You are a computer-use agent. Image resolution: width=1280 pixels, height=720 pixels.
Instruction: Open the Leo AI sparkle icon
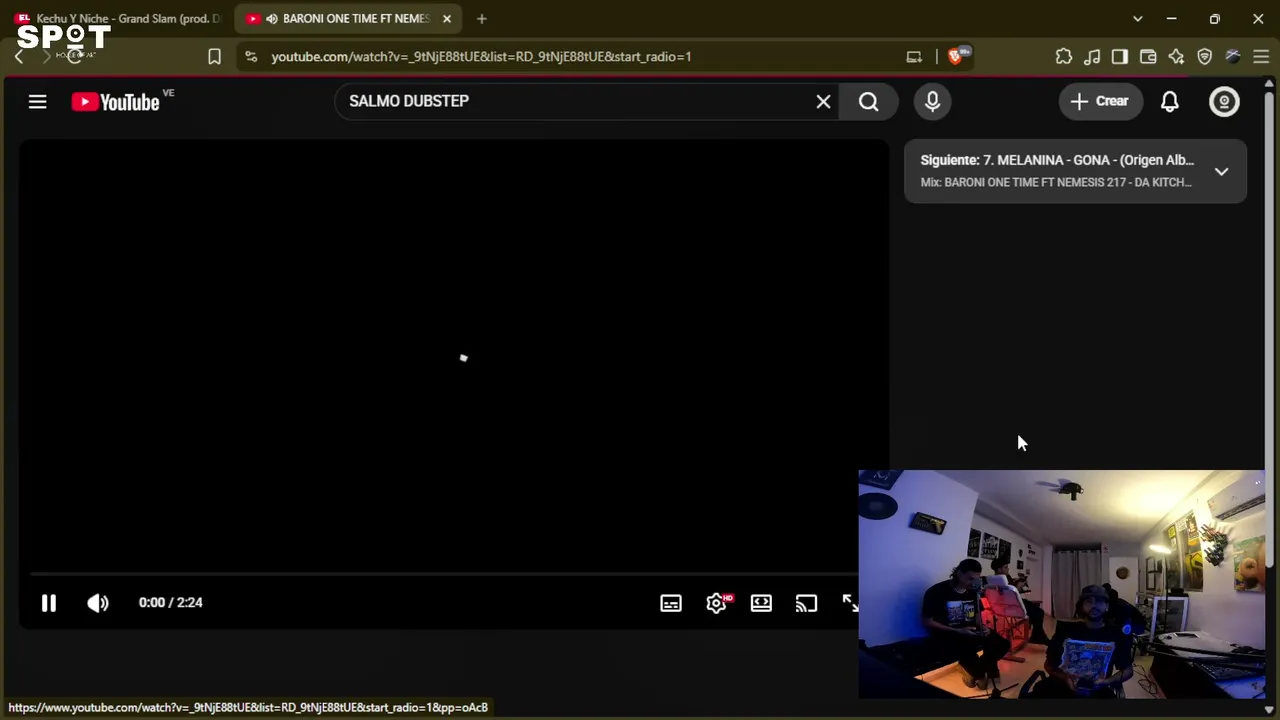pos(1176,57)
